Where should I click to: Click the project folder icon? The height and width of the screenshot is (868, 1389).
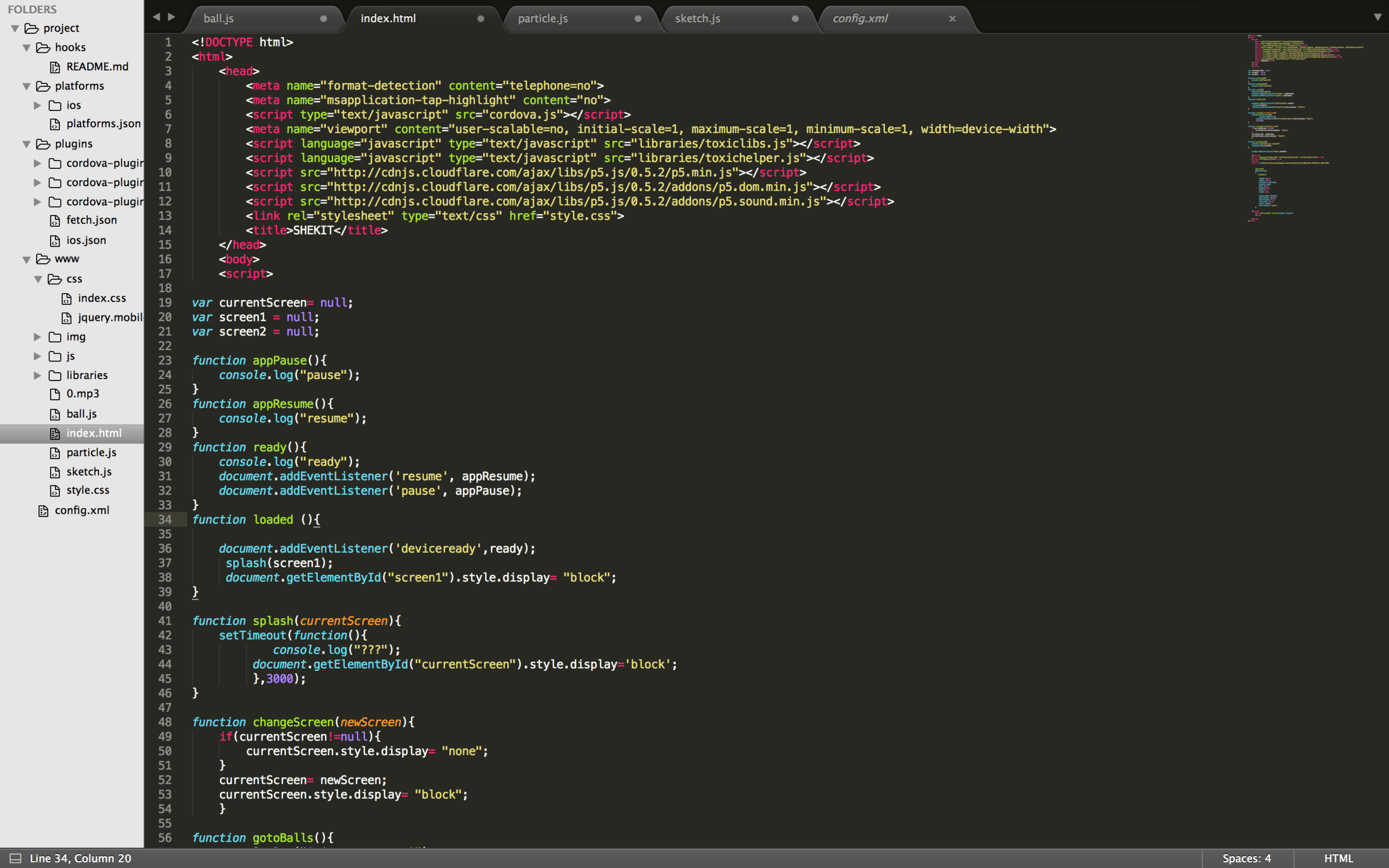(32, 28)
